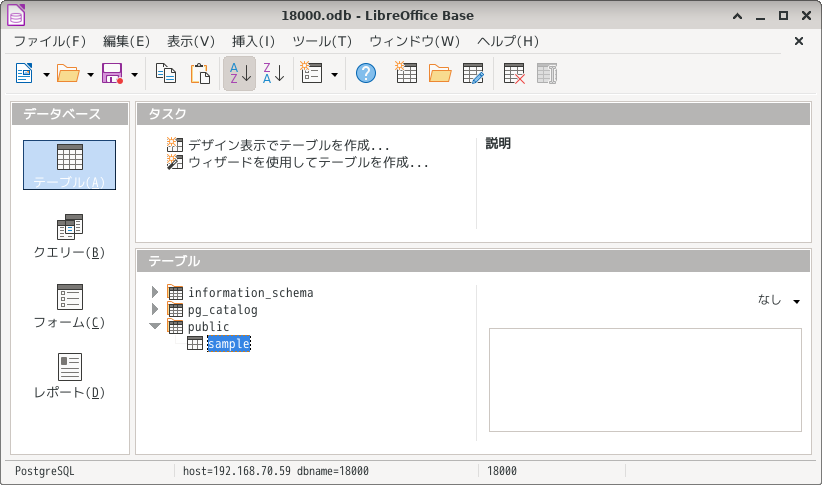This screenshot has height=485, width=822.
Task: Open the ツール(T) menu
Action: (322, 41)
